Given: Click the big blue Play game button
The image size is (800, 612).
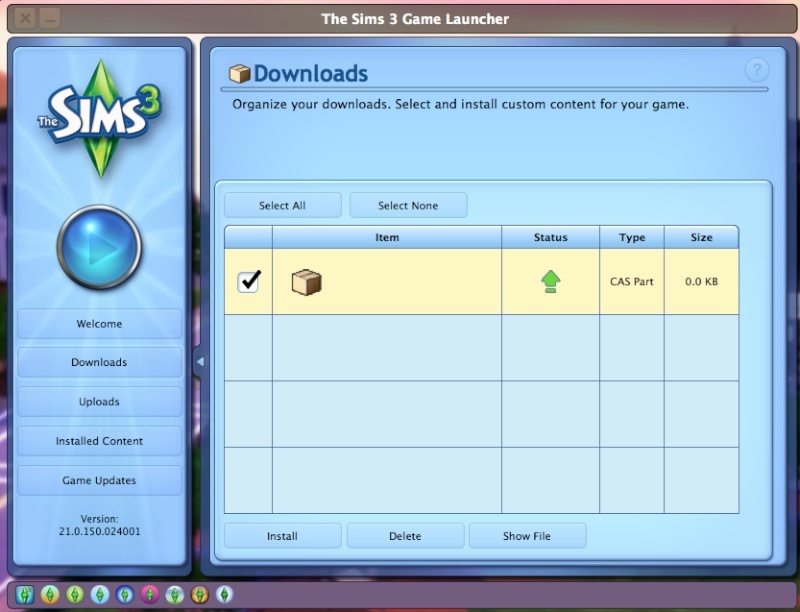Looking at the screenshot, I should [x=99, y=247].
